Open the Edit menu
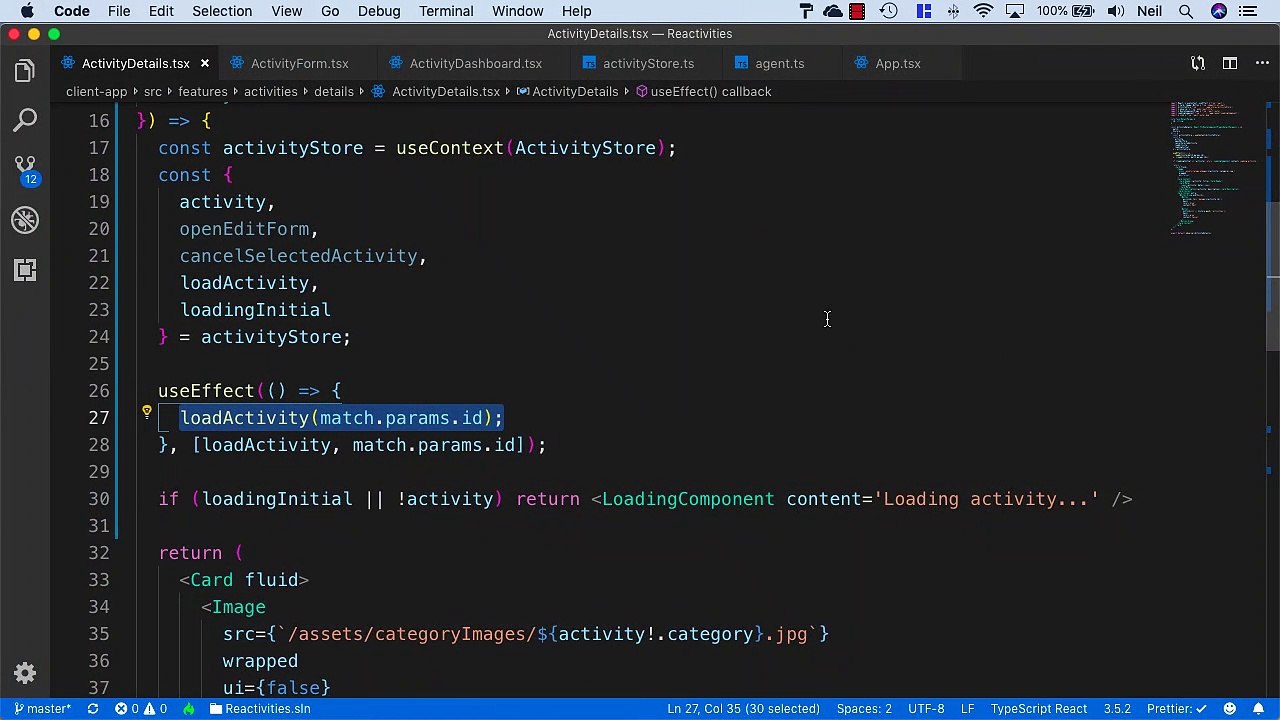1280x720 pixels. pos(161,11)
